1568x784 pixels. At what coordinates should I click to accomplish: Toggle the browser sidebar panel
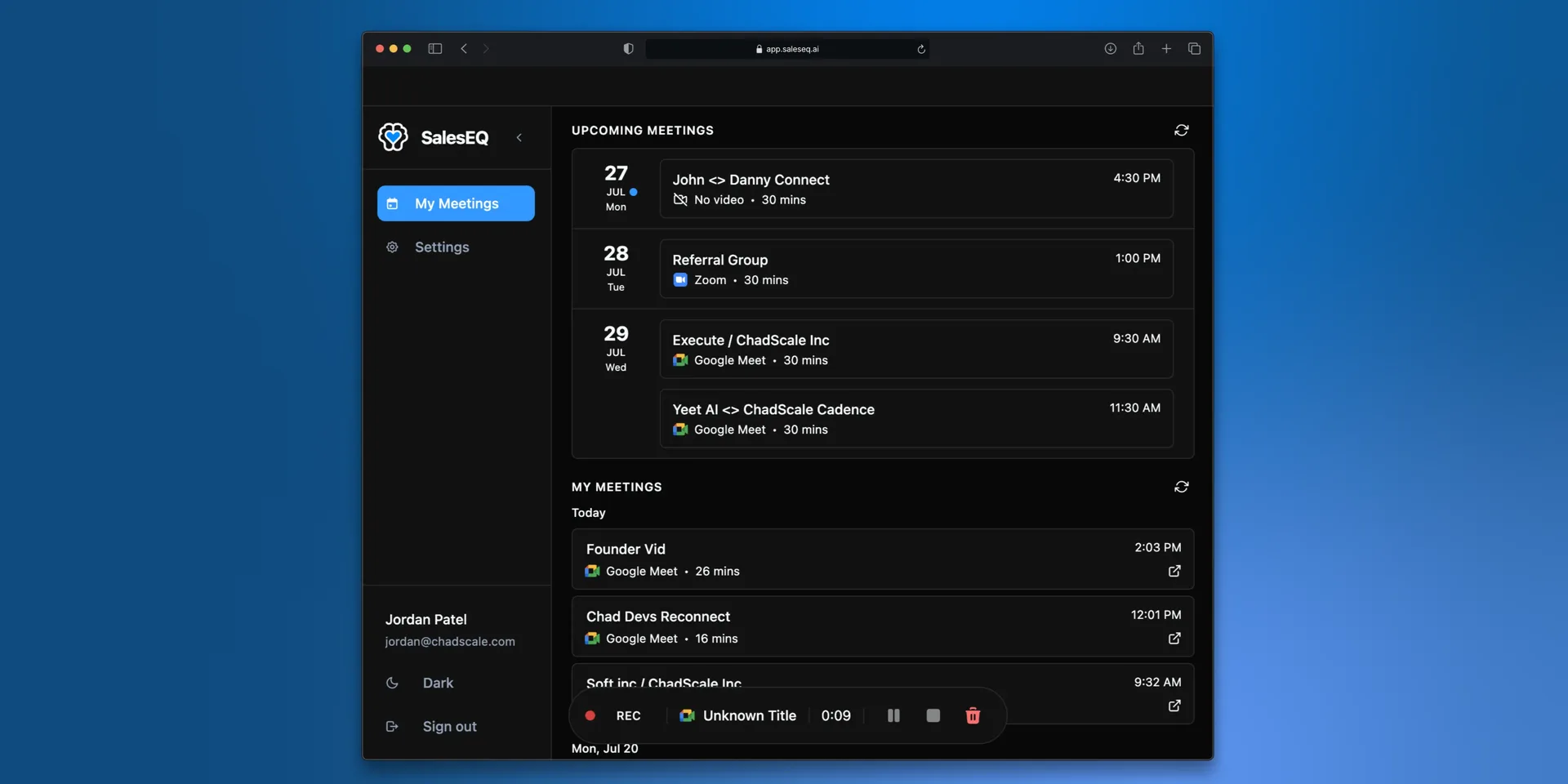coord(435,49)
